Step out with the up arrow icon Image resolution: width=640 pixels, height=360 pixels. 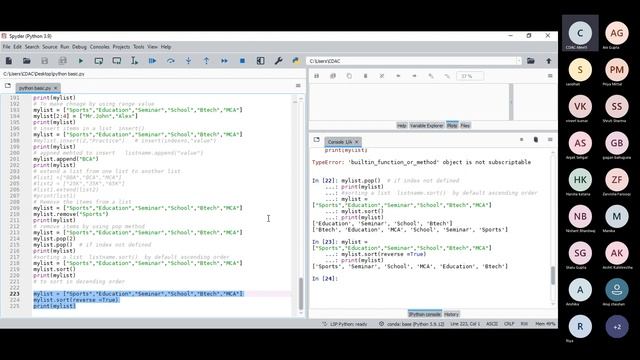[x=206, y=61]
